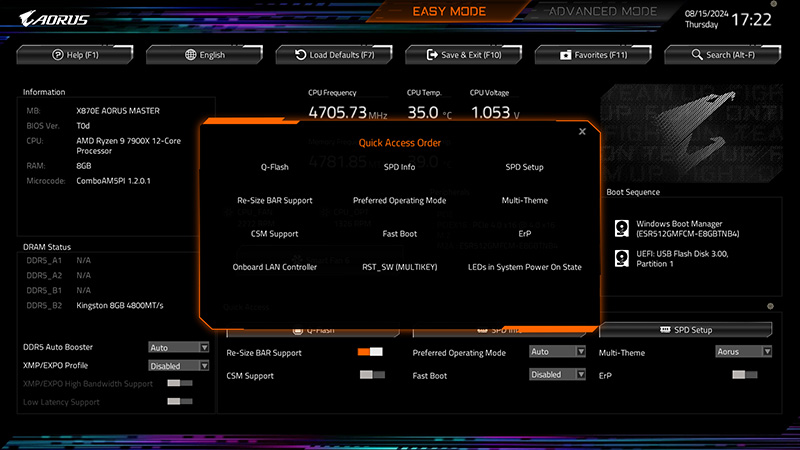This screenshot has height=450, width=800.
Task: Close the Quick Access Order dialog
Action: tap(582, 131)
